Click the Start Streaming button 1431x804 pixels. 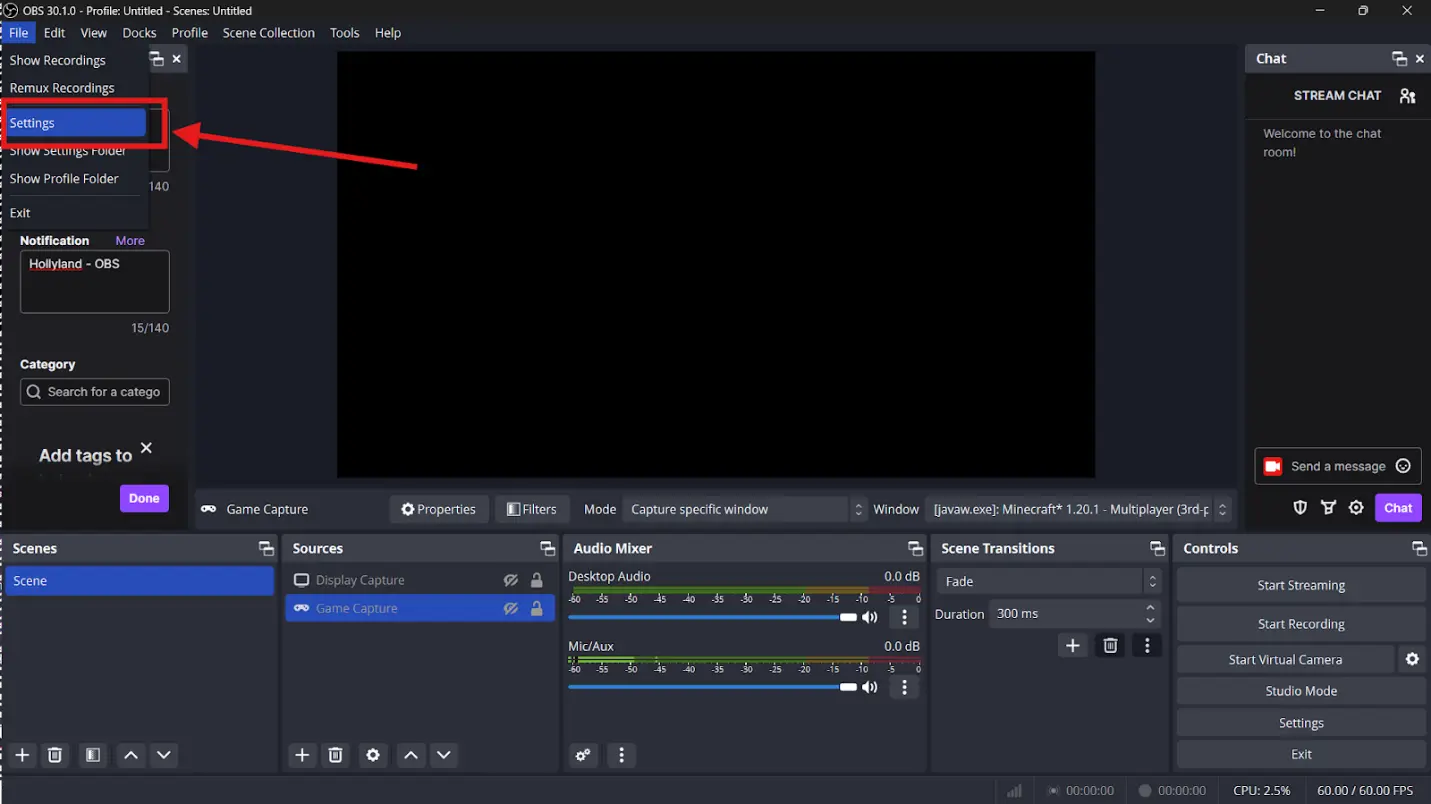(x=1300, y=585)
